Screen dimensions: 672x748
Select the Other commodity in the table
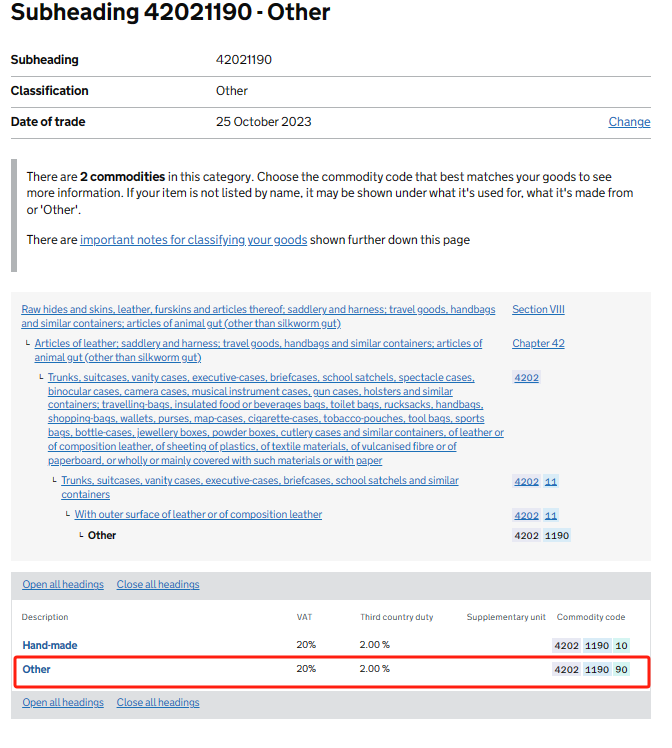pos(36,669)
